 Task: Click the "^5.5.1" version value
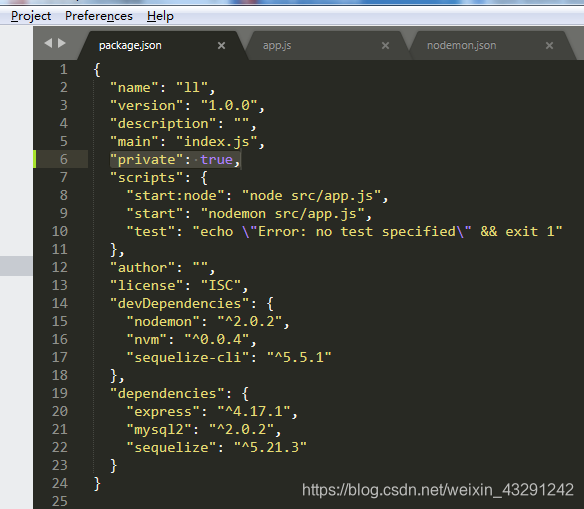tap(299, 357)
